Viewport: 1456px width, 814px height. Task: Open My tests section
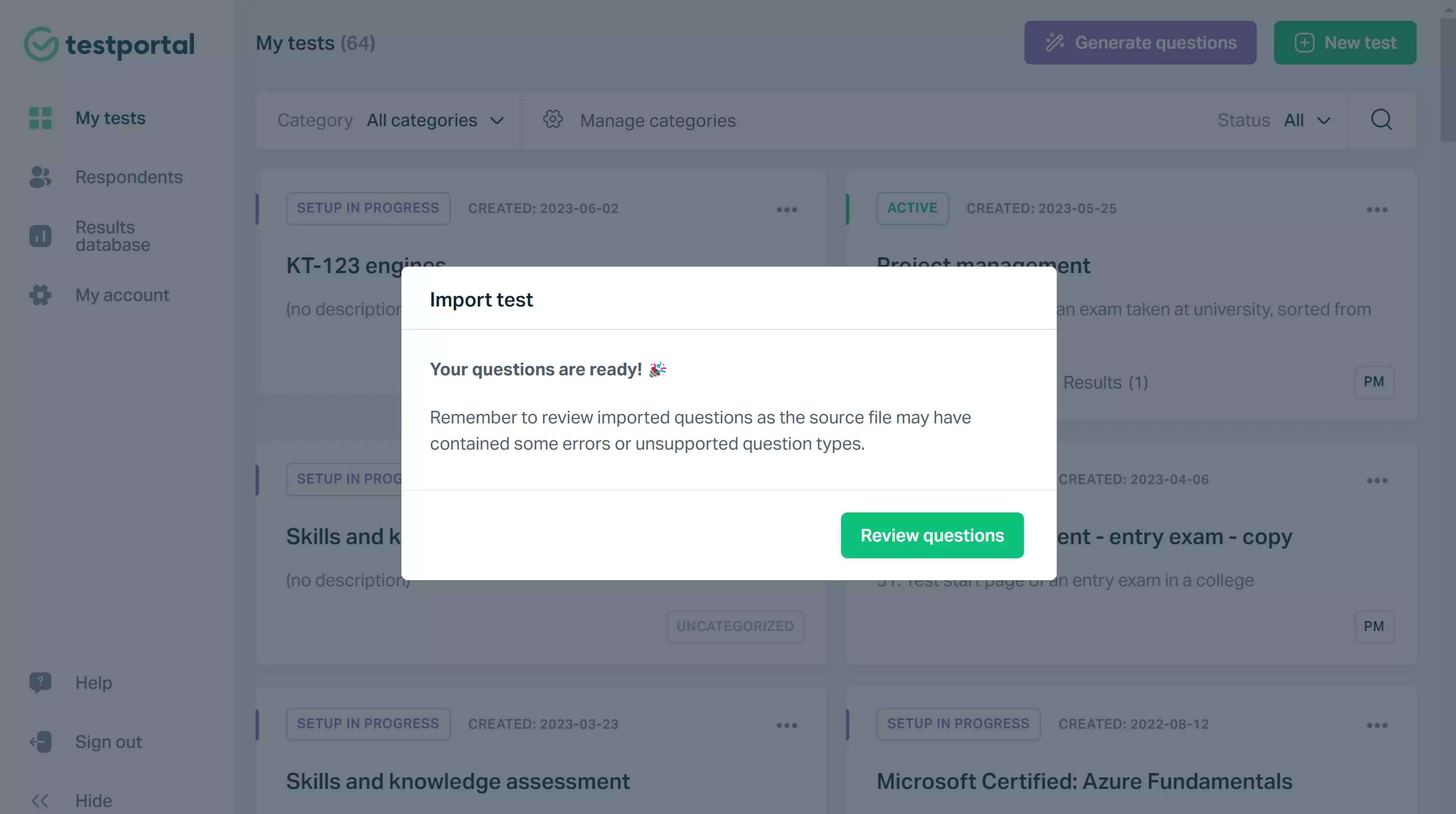coord(110,118)
